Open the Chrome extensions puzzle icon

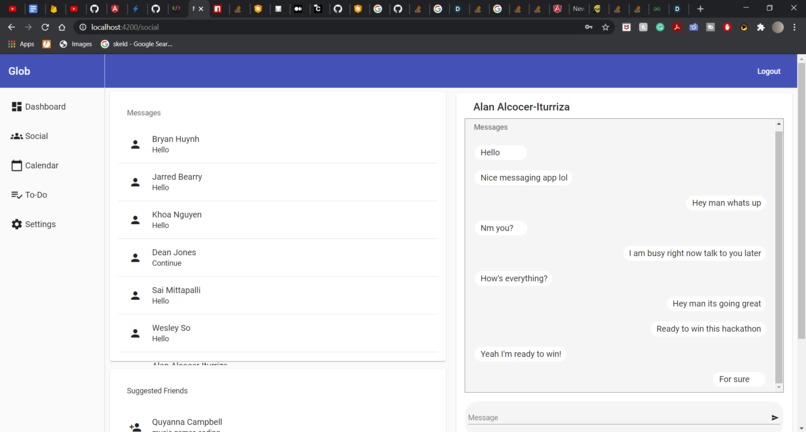coord(761,27)
